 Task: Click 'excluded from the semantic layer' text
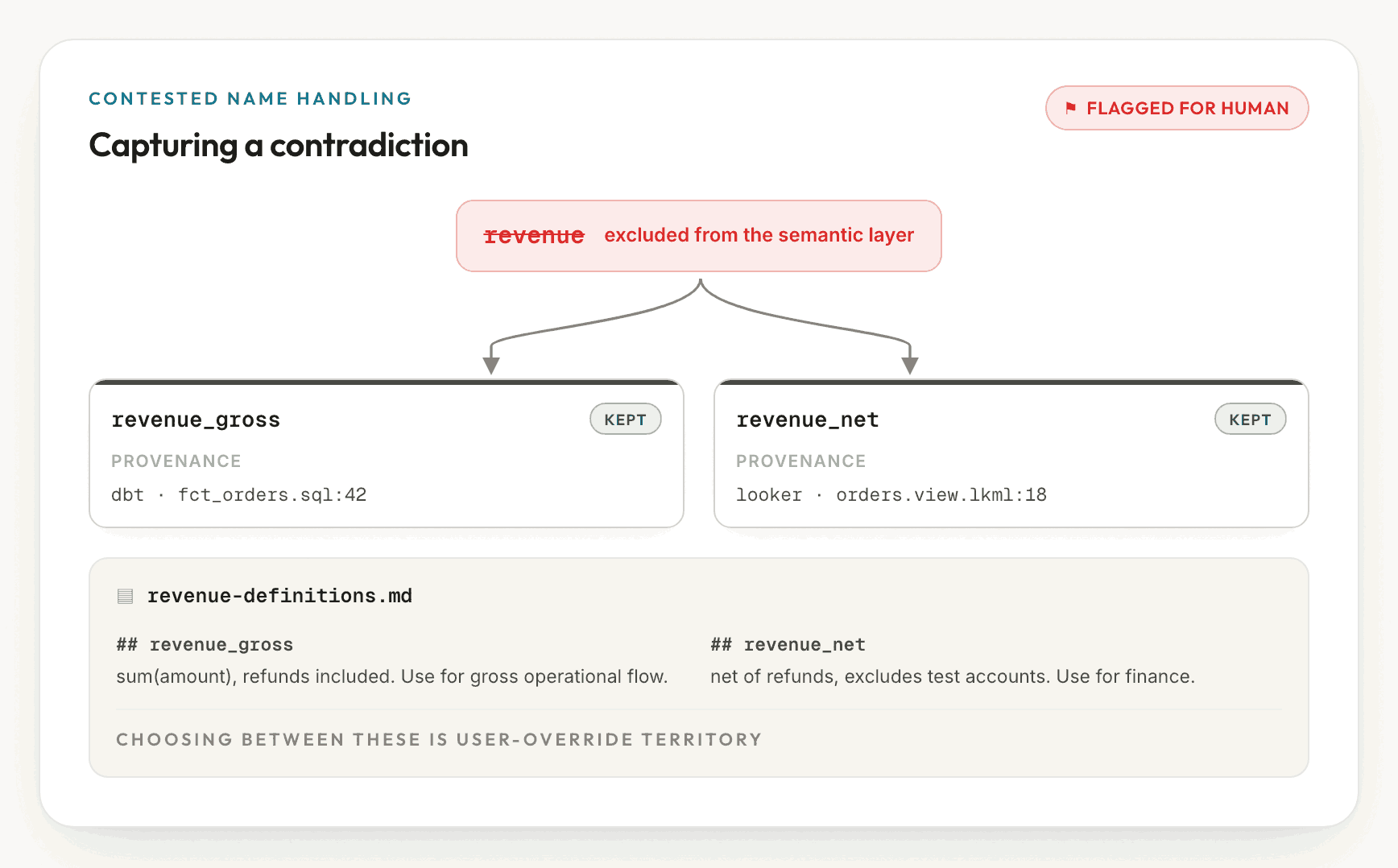pyautogui.click(x=759, y=235)
